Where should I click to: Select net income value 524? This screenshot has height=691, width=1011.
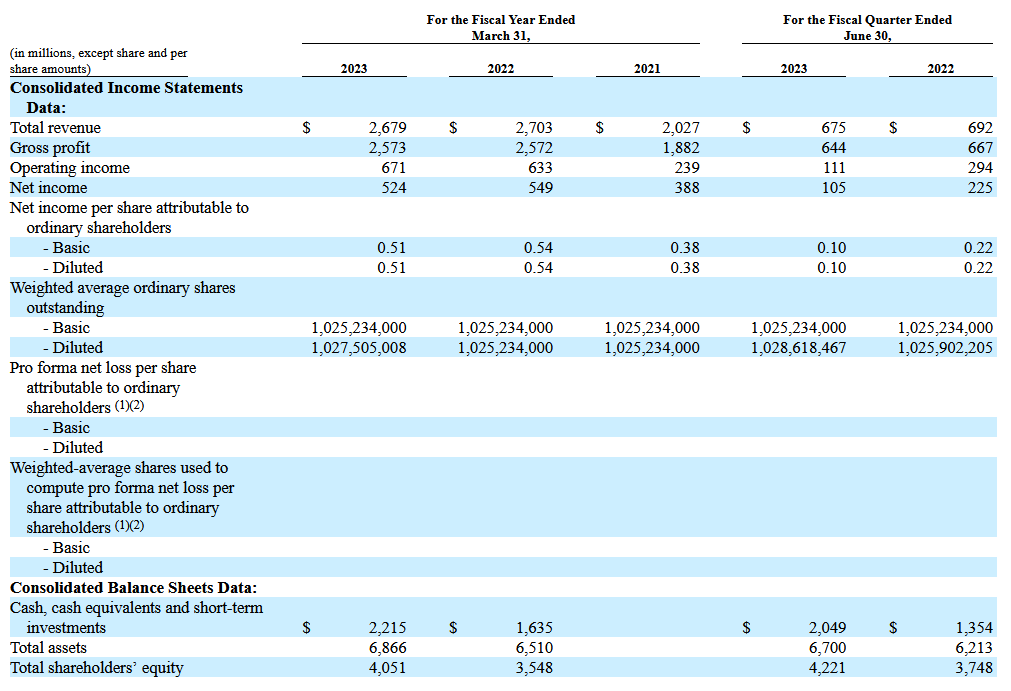click(393, 188)
